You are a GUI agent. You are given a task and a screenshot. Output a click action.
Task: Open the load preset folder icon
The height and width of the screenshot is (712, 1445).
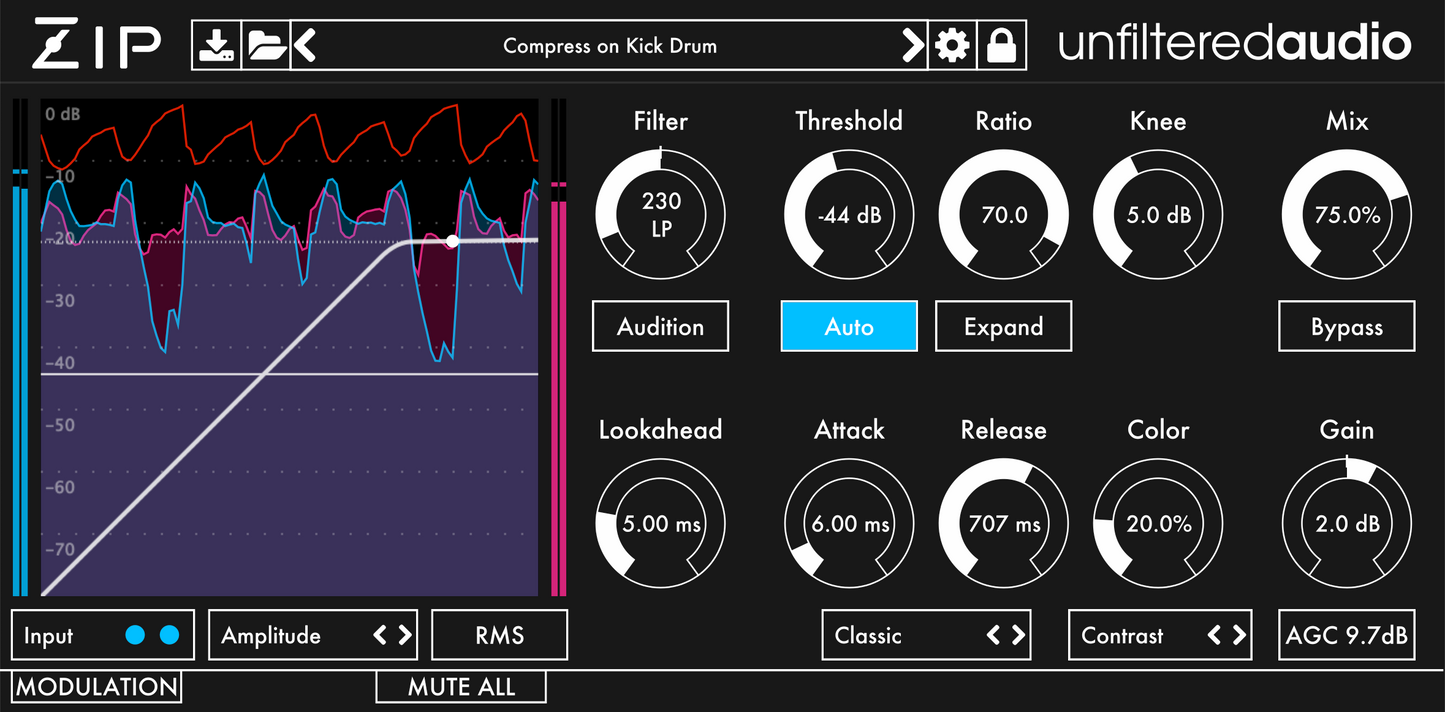coord(266,46)
